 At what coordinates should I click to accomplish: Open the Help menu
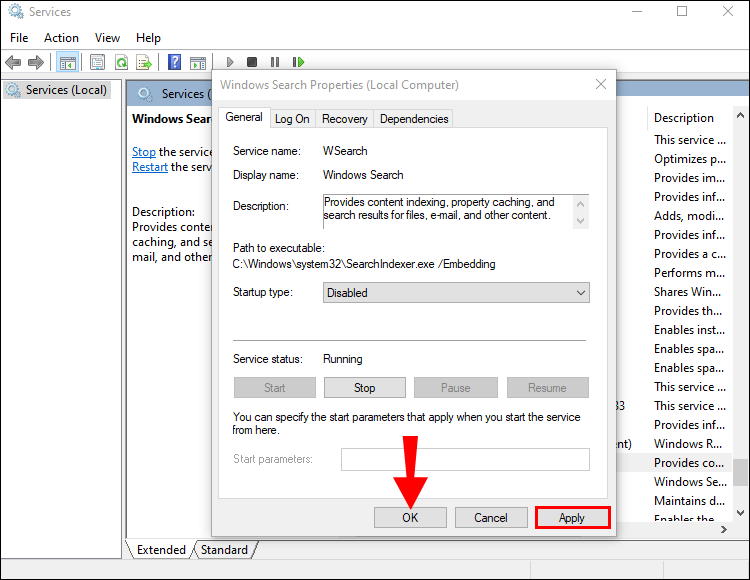click(148, 38)
